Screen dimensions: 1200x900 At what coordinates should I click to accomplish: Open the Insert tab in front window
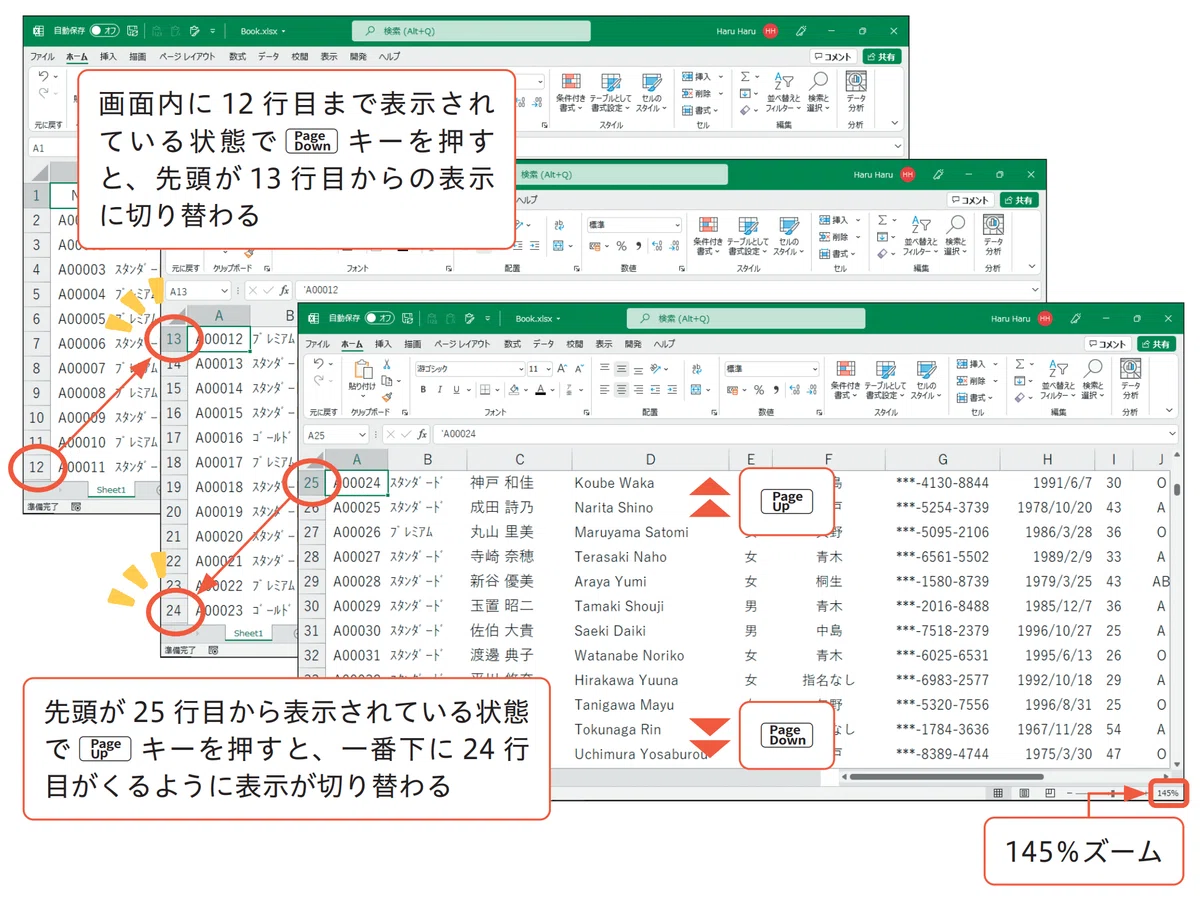tap(383, 344)
